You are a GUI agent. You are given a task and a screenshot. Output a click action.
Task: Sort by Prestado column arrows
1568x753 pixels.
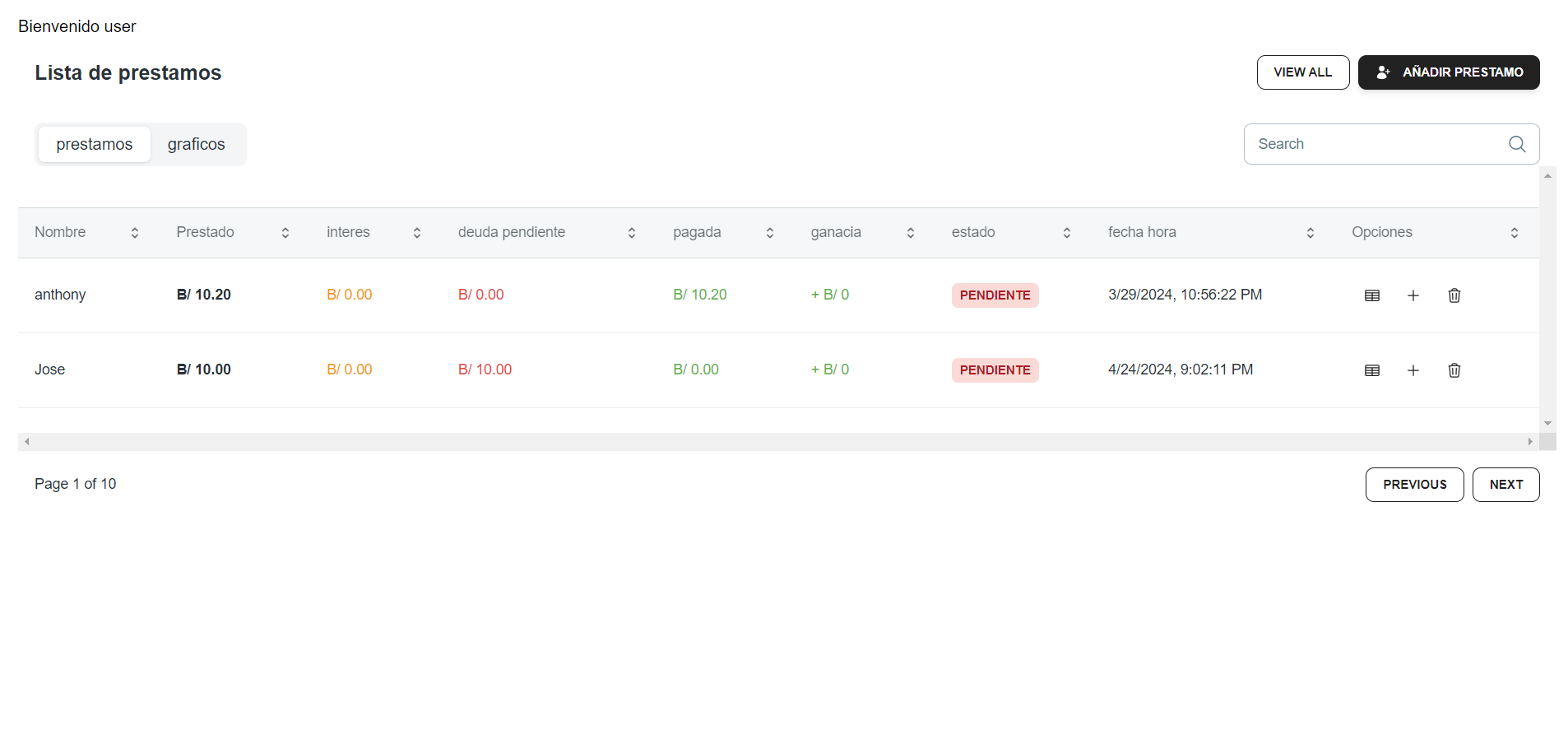pos(285,233)
